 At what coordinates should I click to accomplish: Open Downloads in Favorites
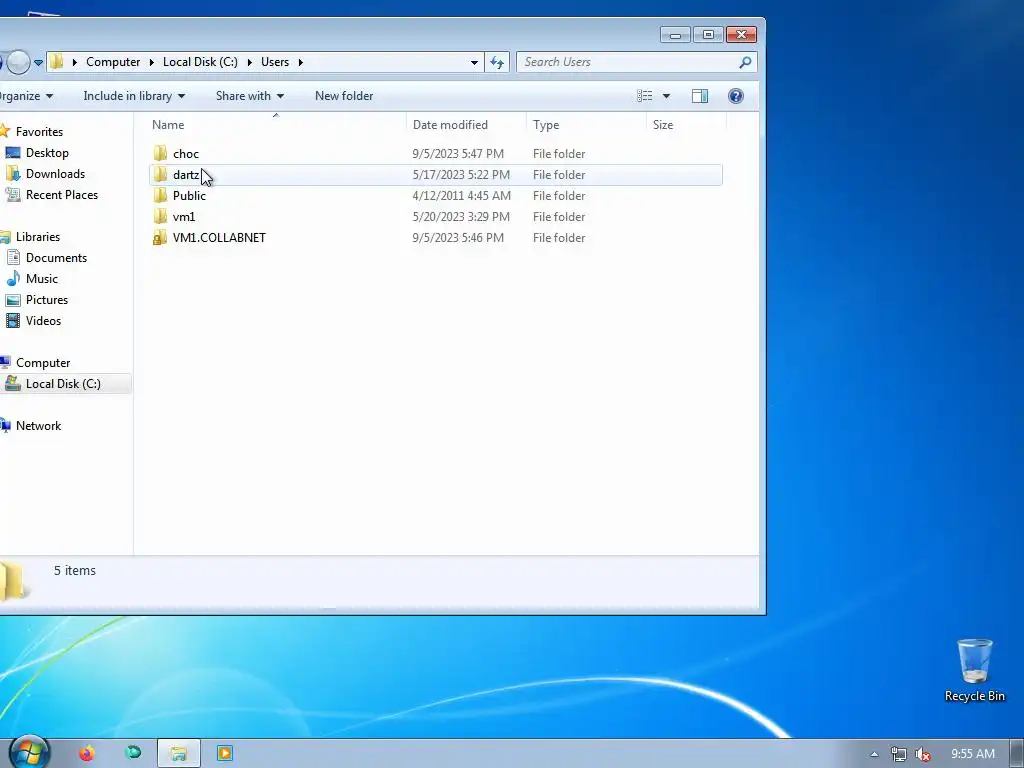tap(55, 174)
